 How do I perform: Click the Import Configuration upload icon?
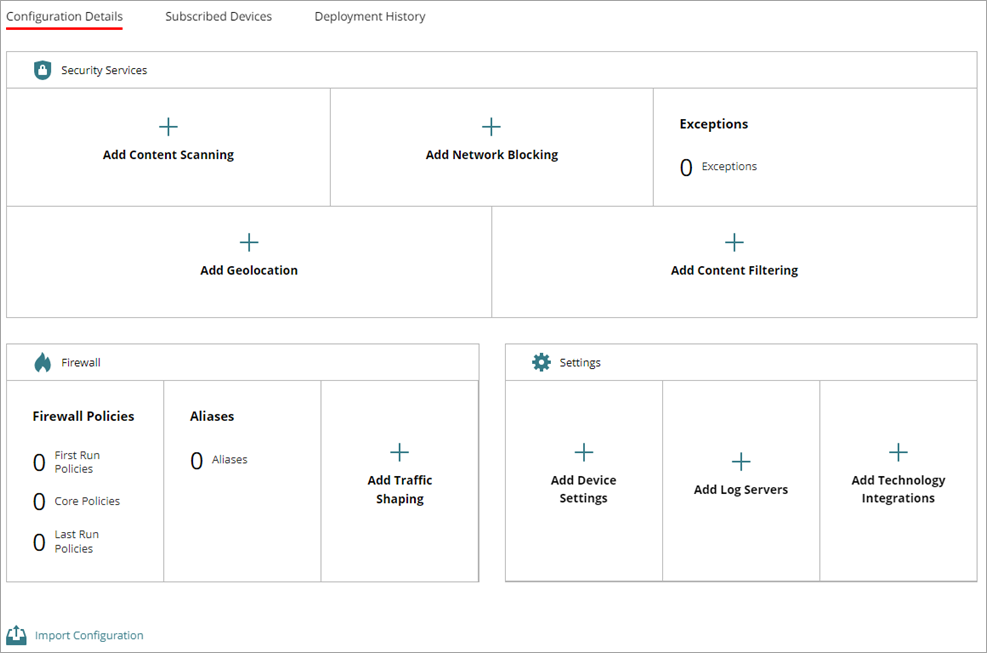[x=15, y=634]
